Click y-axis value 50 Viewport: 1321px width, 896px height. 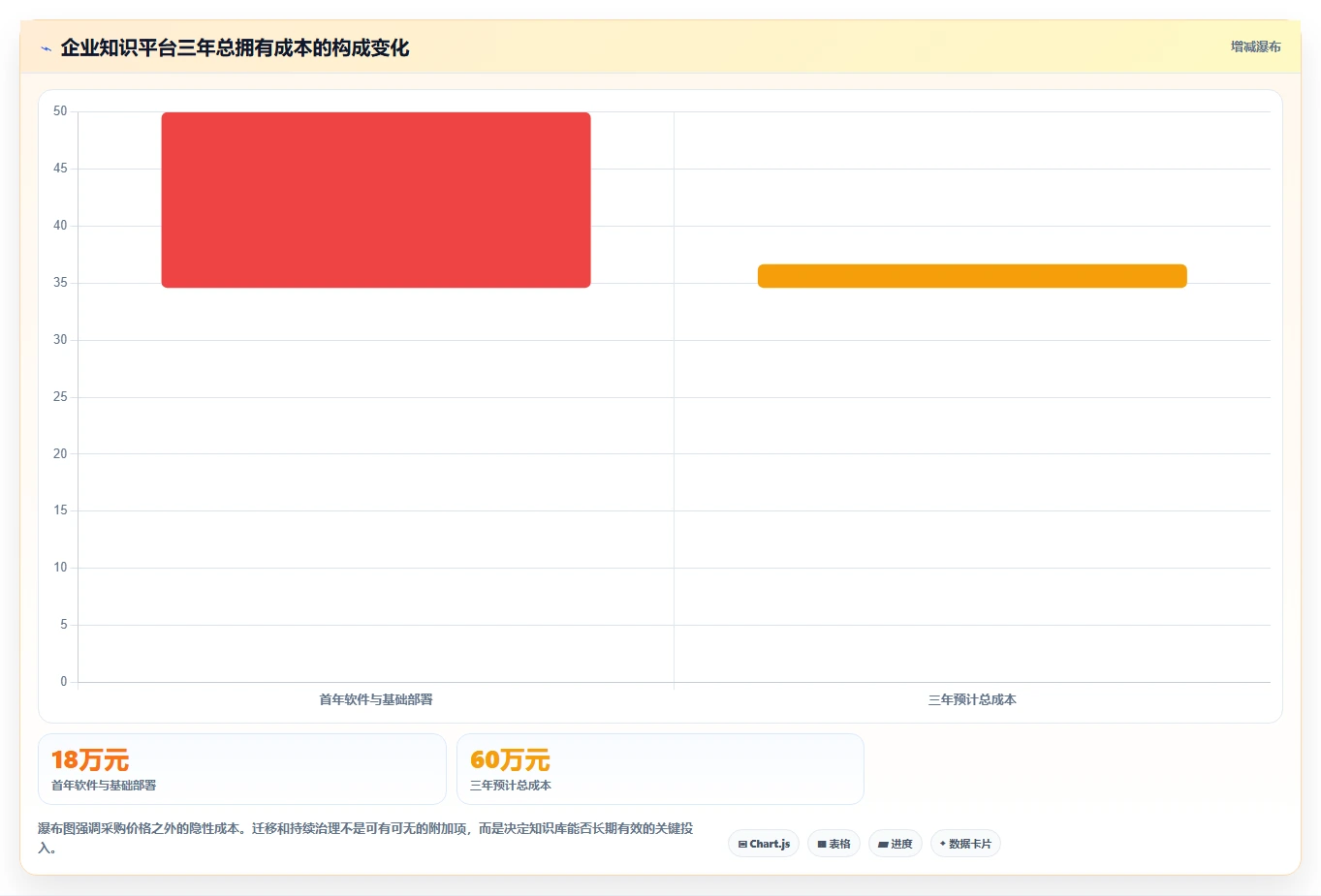tap(60, 111)
